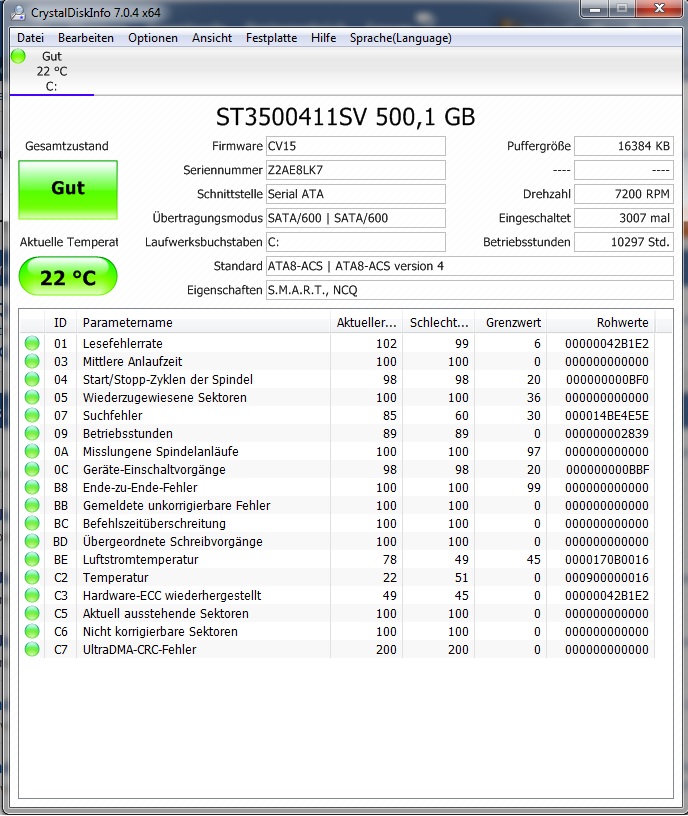The height and width of the screenshot is (816, 688).
Task: Click the status icon for Befehlszeitüberschreitung row
Action: coord(32,524)
